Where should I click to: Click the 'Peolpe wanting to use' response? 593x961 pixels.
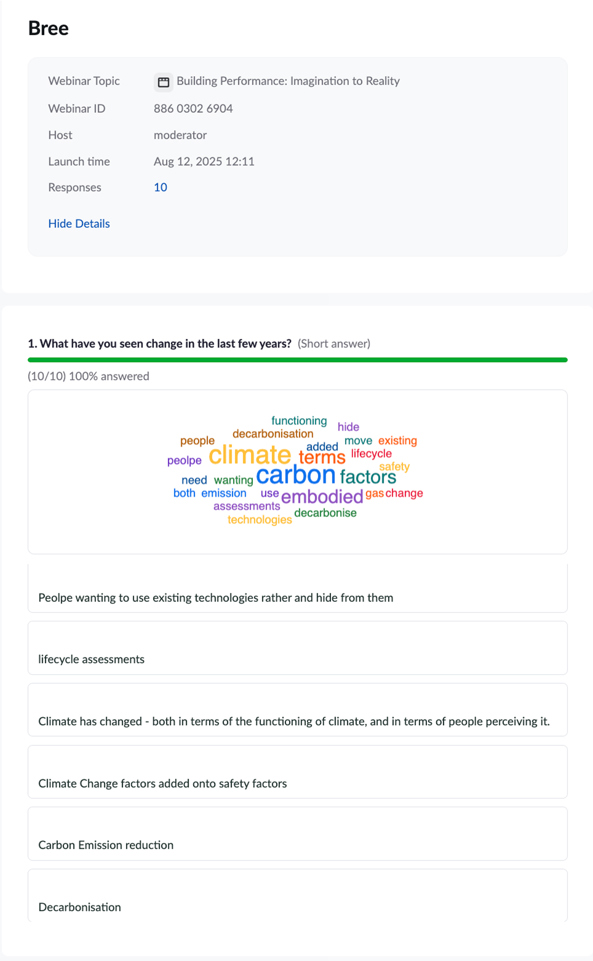297,588
